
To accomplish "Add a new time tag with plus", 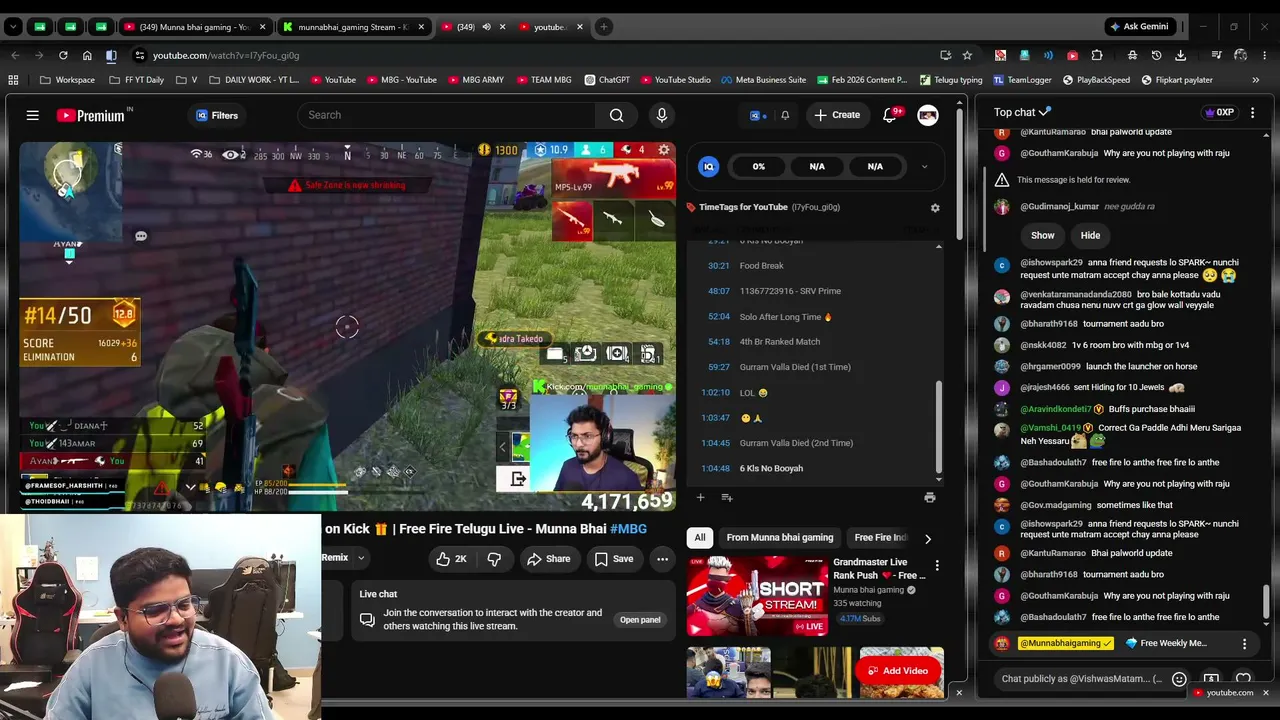I will (700, 497).
